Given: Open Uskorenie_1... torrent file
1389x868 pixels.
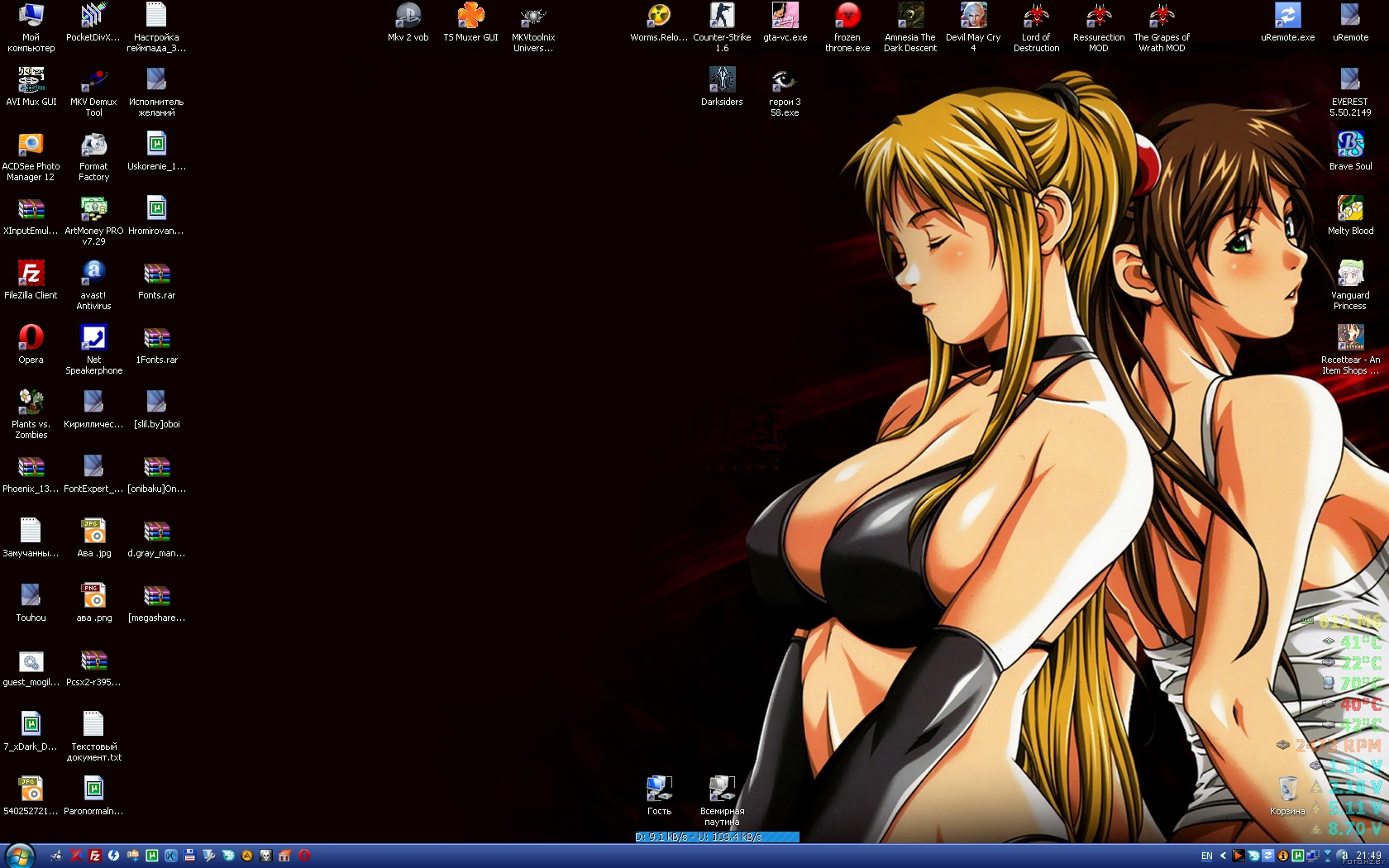Looking at the screenshot, I should 156,150.
